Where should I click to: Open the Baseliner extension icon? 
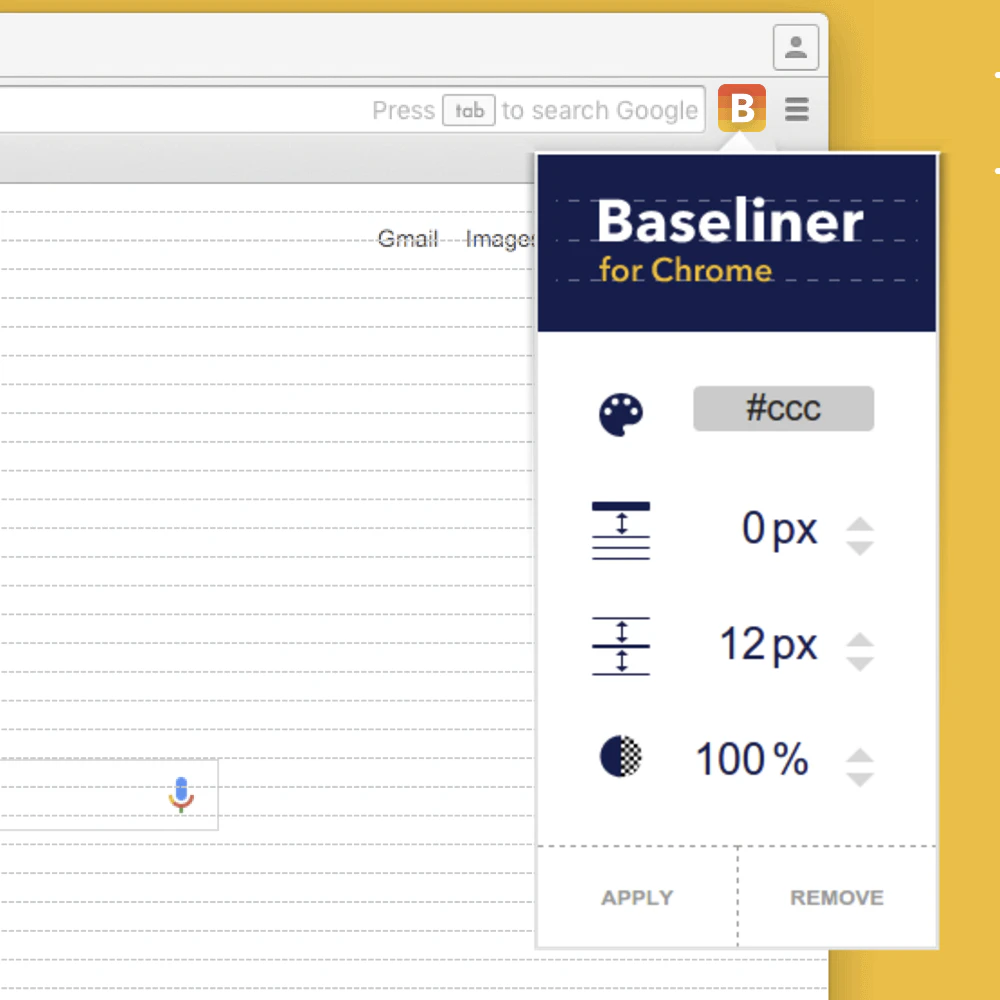pyautogui.click(x=741, y=108)
